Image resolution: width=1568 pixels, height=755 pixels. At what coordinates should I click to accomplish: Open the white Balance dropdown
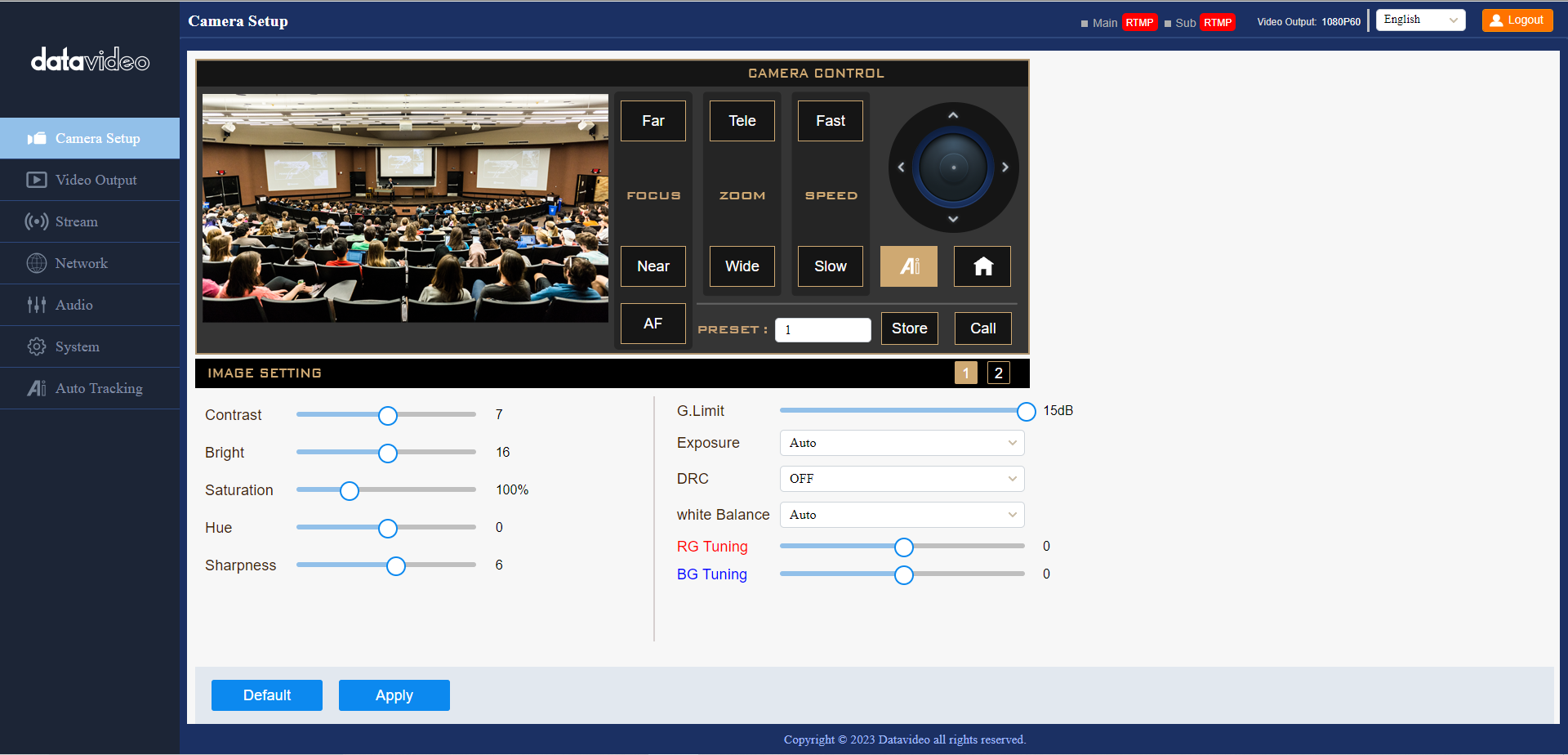902,515
